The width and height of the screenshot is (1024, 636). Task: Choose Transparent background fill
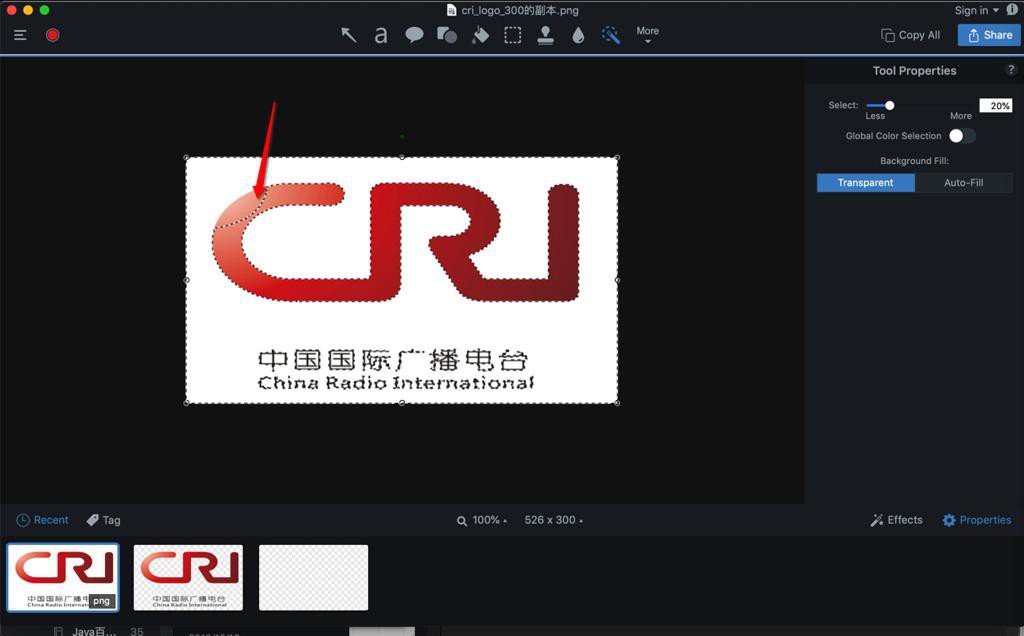[x=865, y=183]
